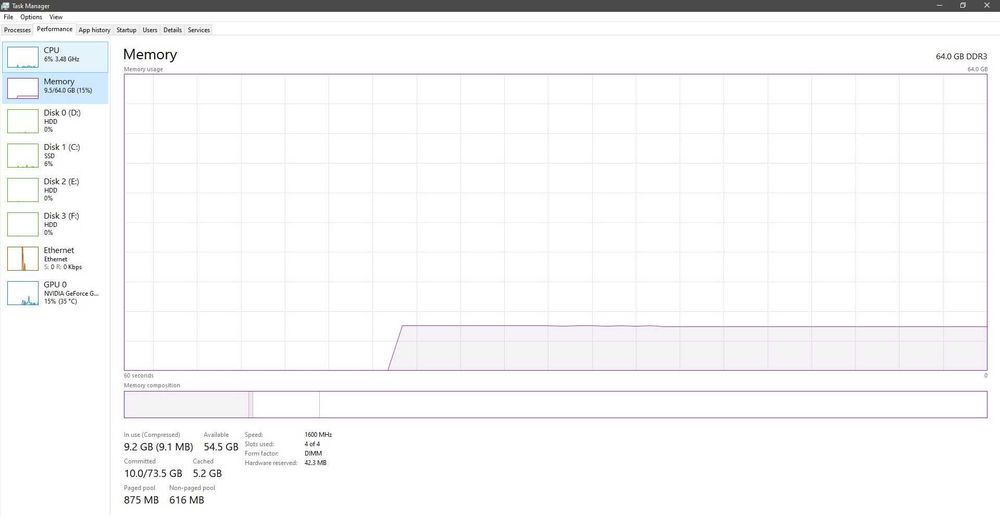Click the Available value 54.5 GB
The width and height of the screenshot is (1000, 519).
coord(221,447)
